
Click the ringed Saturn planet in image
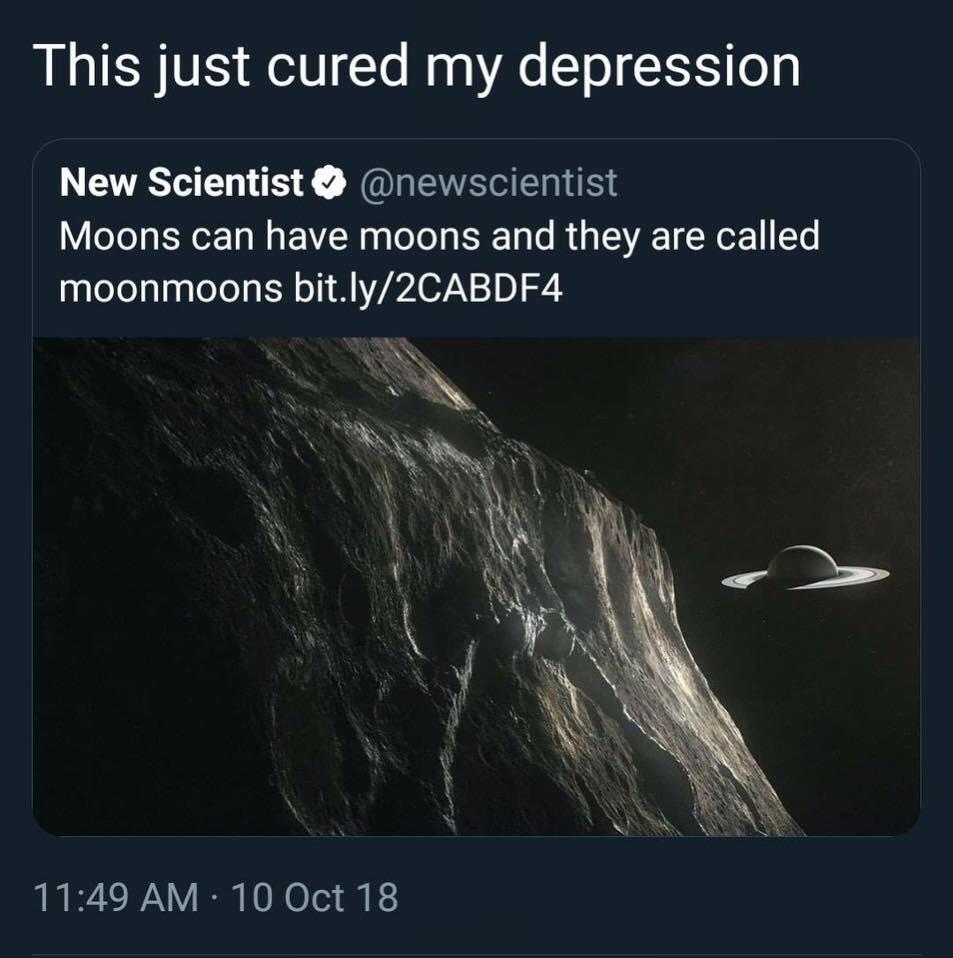click(805, 569)
